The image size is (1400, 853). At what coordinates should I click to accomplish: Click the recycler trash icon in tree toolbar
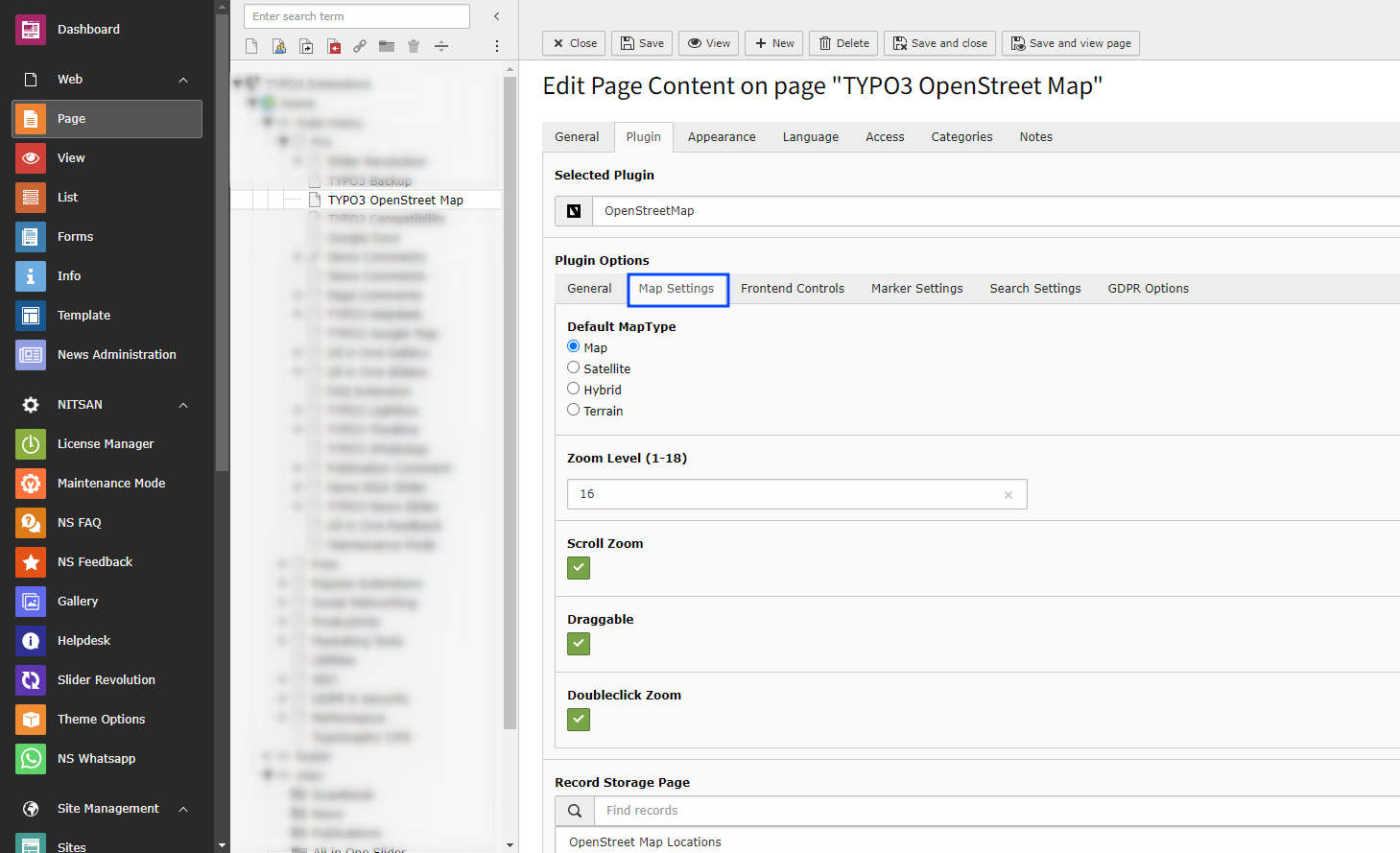pos(414,46)
